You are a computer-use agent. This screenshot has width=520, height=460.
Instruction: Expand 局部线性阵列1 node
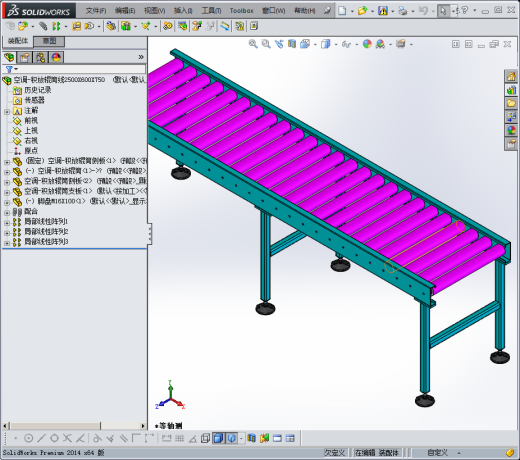click(7, 223)
